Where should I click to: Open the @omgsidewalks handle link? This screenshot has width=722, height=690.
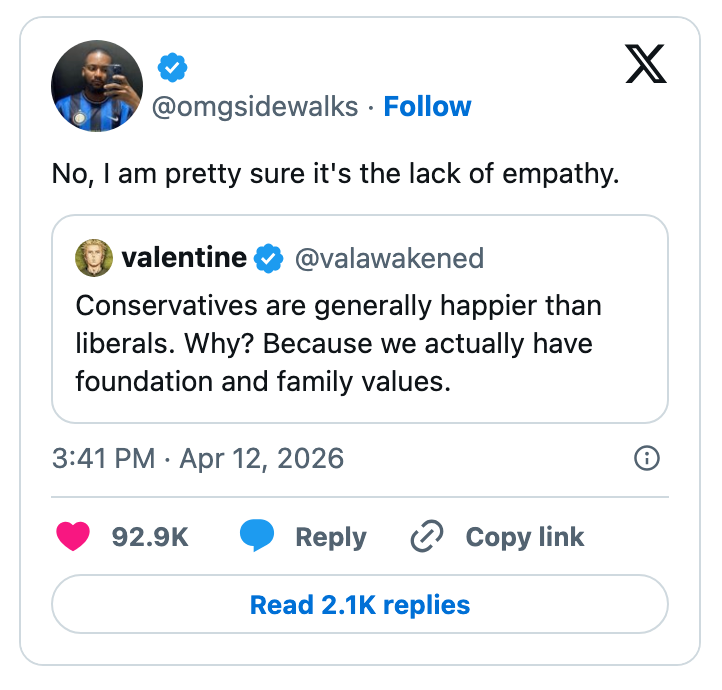pos(254,106)
